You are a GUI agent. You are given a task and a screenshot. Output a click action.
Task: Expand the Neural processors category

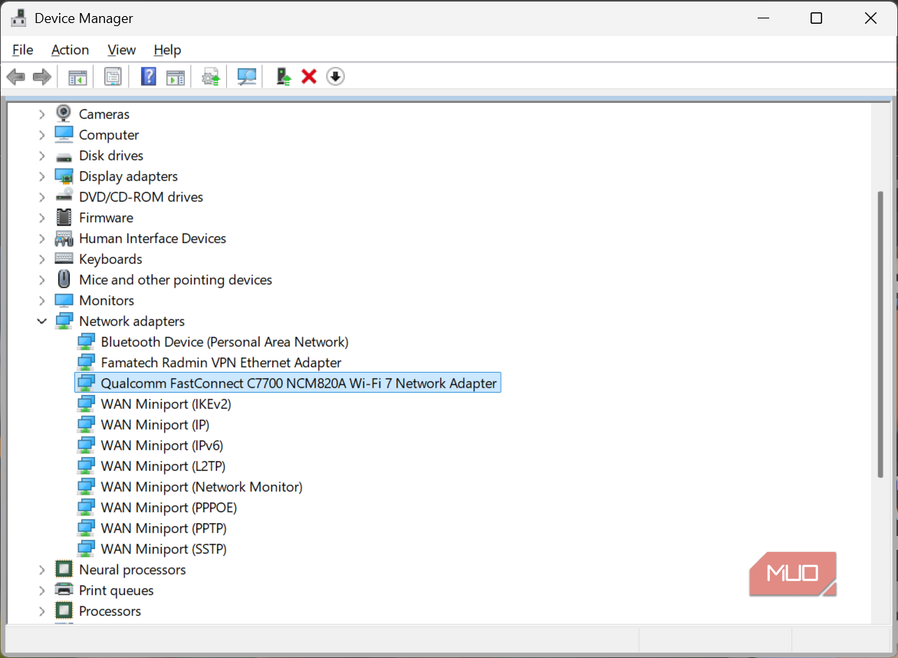[41, 570]
